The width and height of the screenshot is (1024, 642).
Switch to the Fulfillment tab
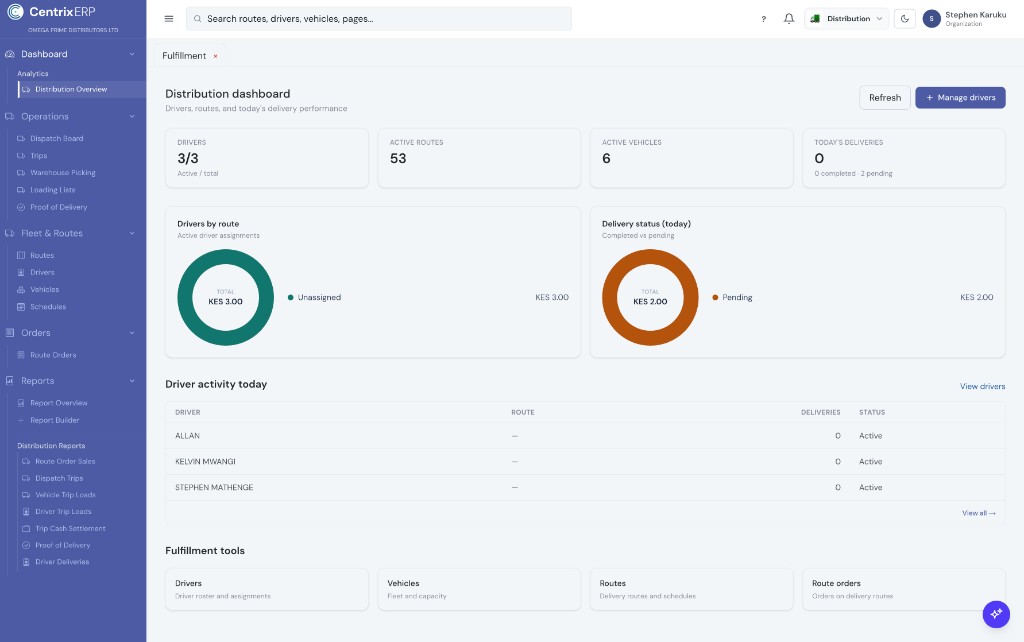click(x=184, y=56)
